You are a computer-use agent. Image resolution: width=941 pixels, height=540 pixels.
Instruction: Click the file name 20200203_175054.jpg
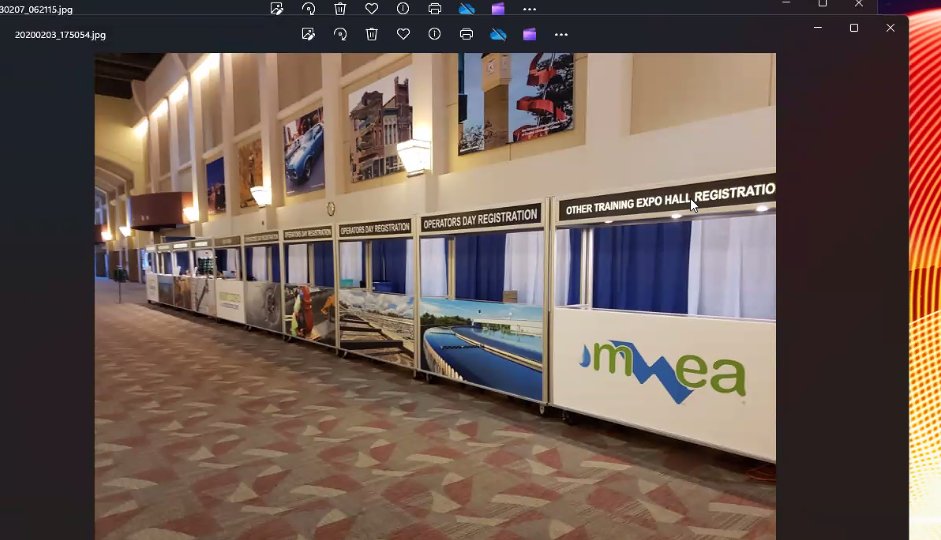60,35
